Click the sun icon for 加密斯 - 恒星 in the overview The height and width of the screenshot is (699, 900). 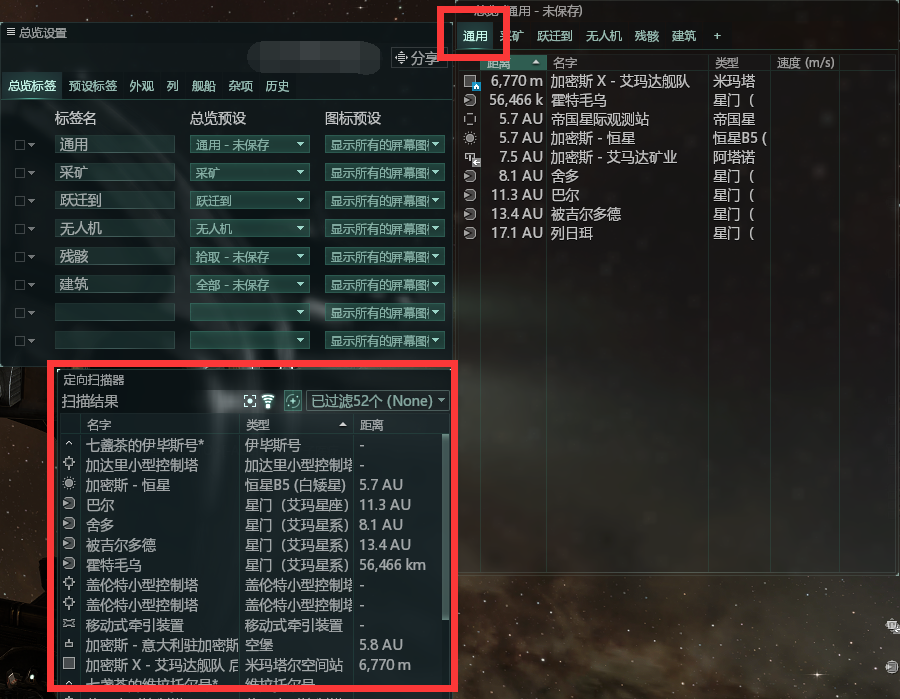tap(470, 138)
